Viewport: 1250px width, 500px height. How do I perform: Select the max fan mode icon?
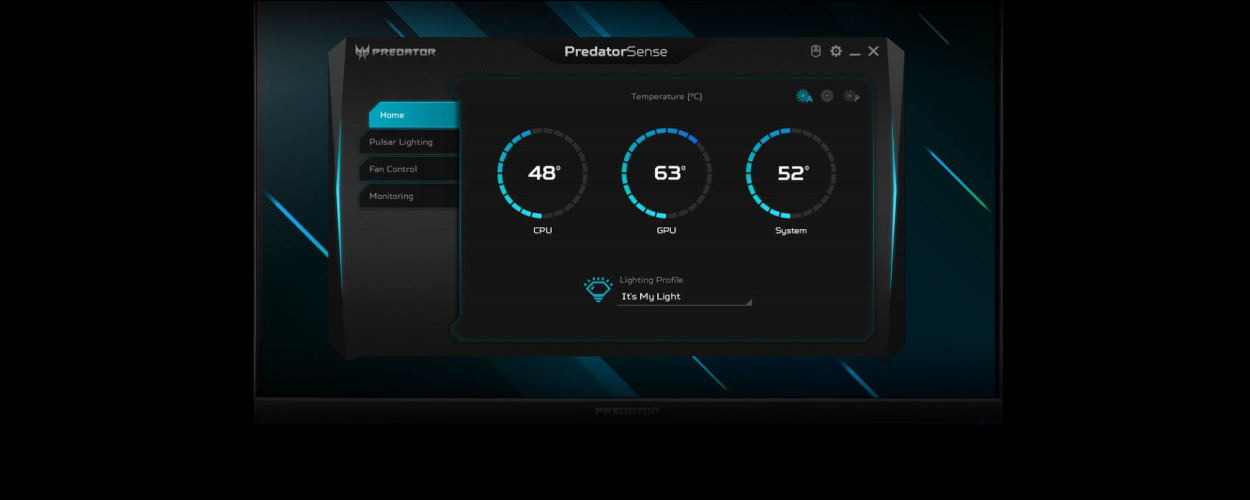tap(827, 96)
